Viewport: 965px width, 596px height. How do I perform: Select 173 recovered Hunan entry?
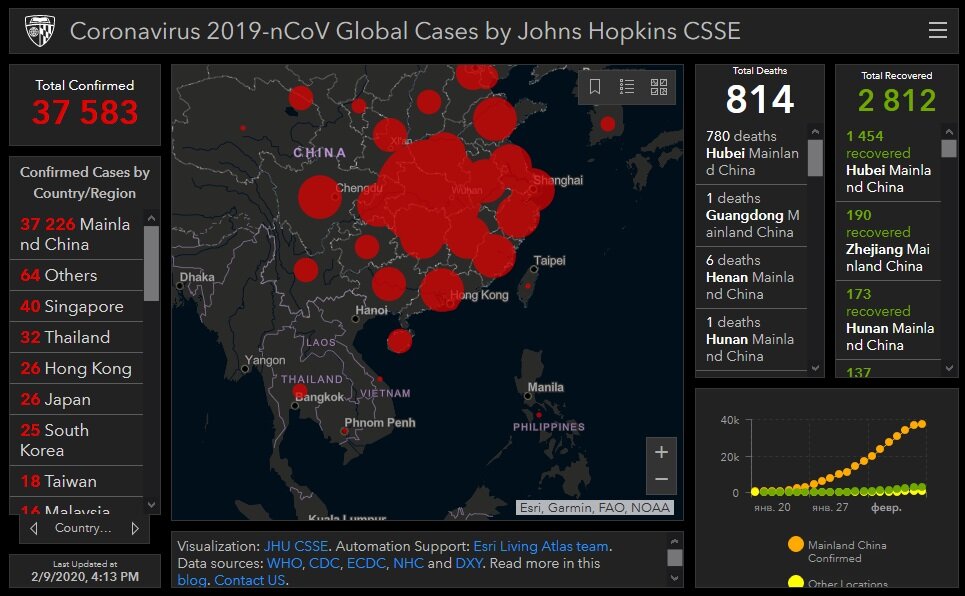point(888,320)
